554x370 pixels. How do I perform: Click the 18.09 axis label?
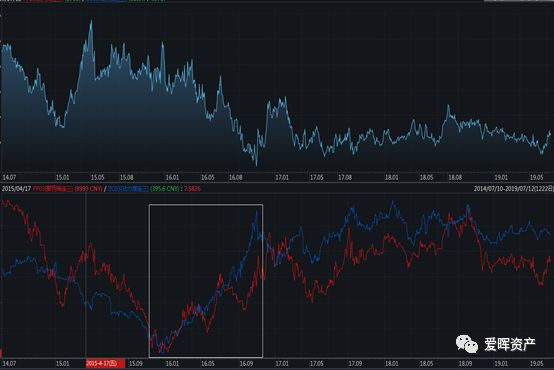tap(465, 363)
